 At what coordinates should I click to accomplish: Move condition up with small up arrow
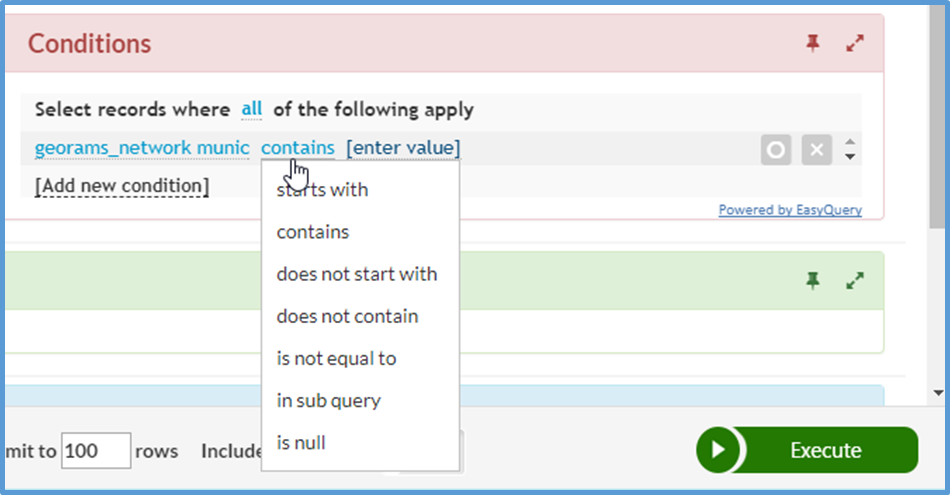point(850,142)
